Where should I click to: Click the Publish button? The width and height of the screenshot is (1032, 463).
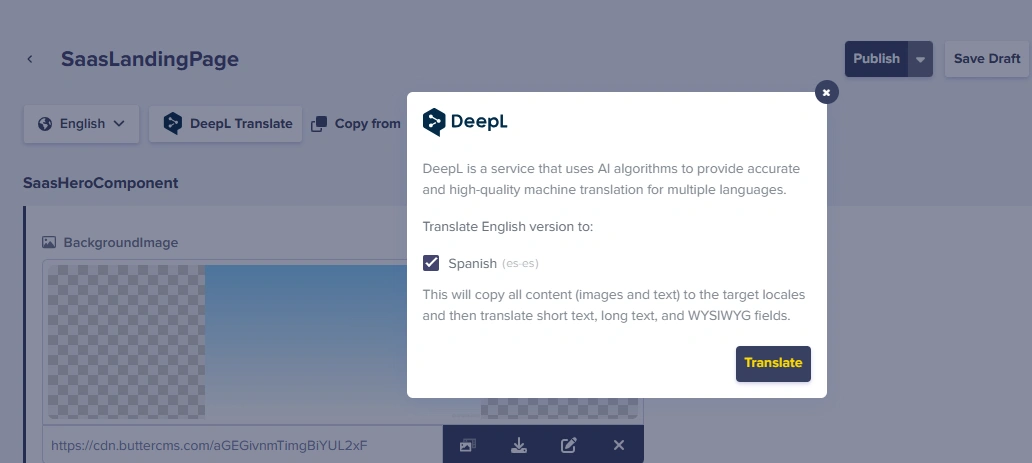coord(876,59)
